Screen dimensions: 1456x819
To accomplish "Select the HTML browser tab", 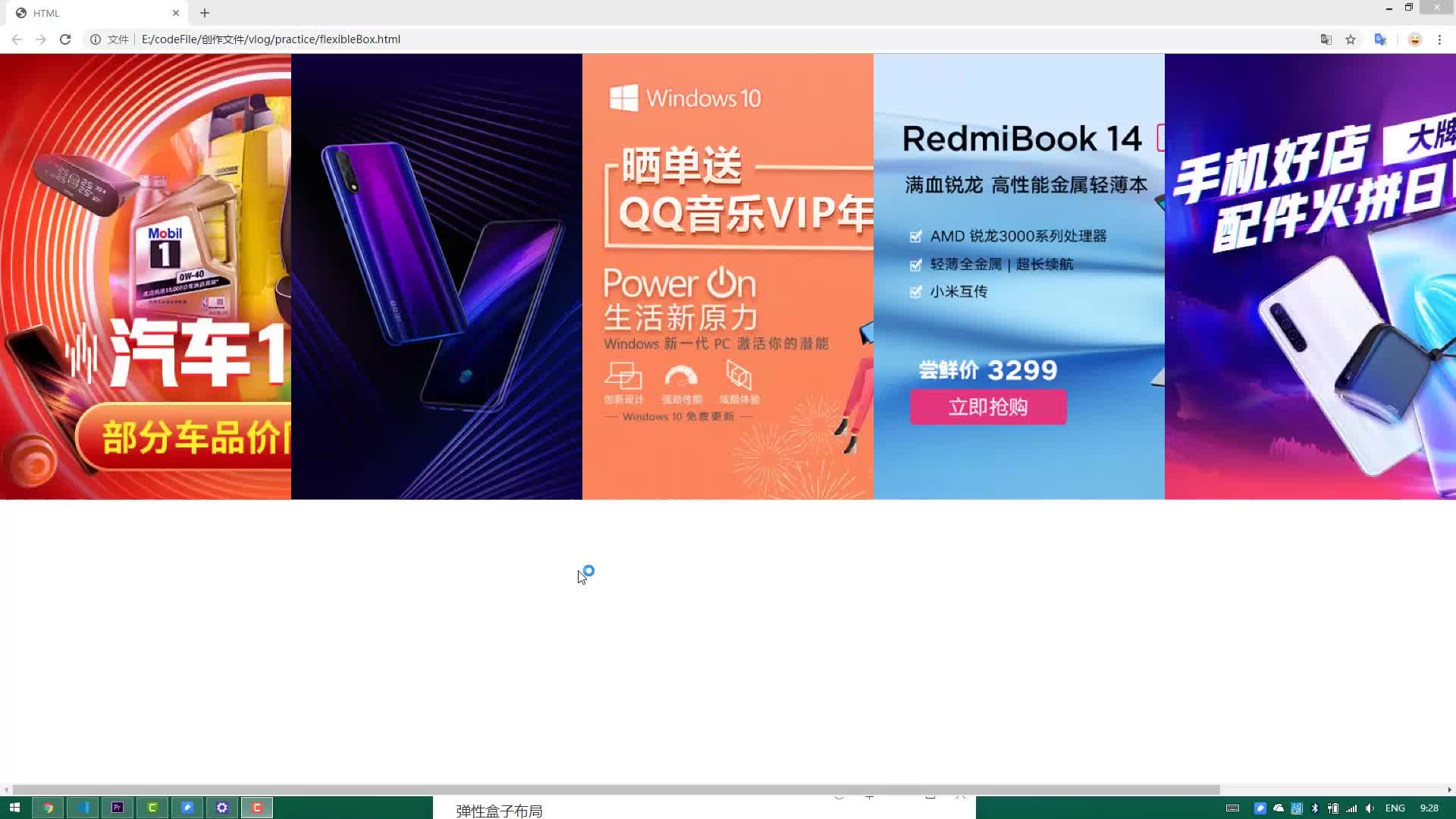I will click(x=99, y=13).
